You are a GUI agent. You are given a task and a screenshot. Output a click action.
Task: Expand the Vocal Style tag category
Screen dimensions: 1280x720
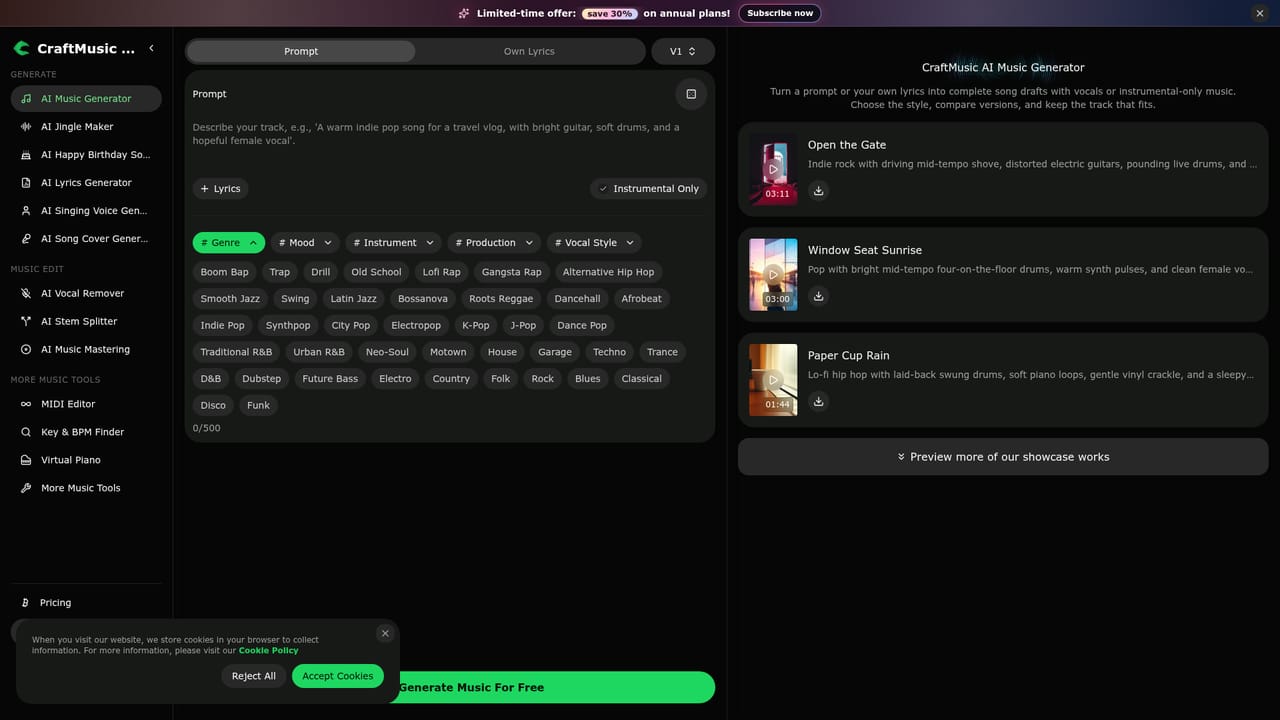pos(594,243)
